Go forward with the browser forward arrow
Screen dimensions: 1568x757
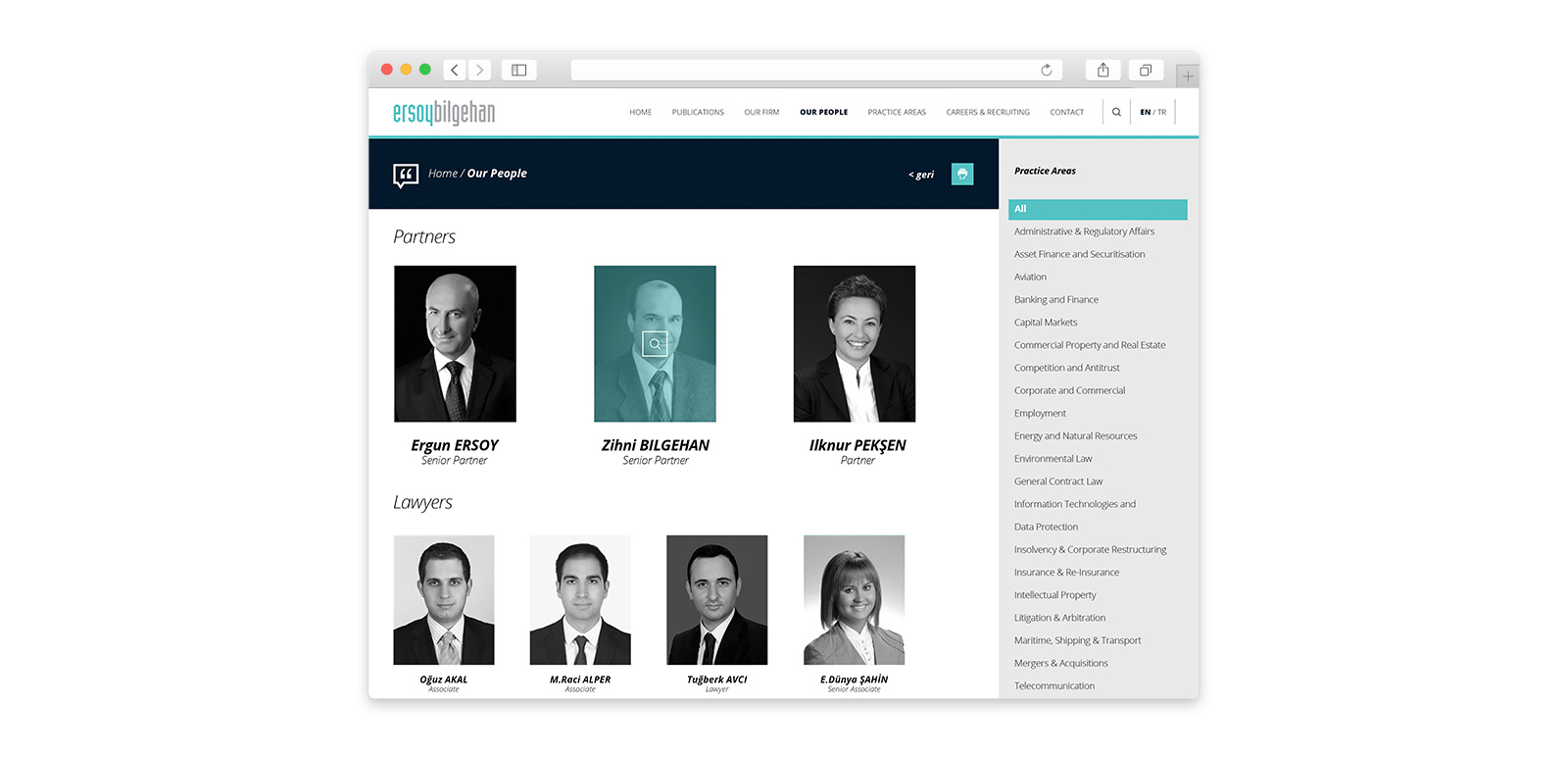[x=479, y=70]
